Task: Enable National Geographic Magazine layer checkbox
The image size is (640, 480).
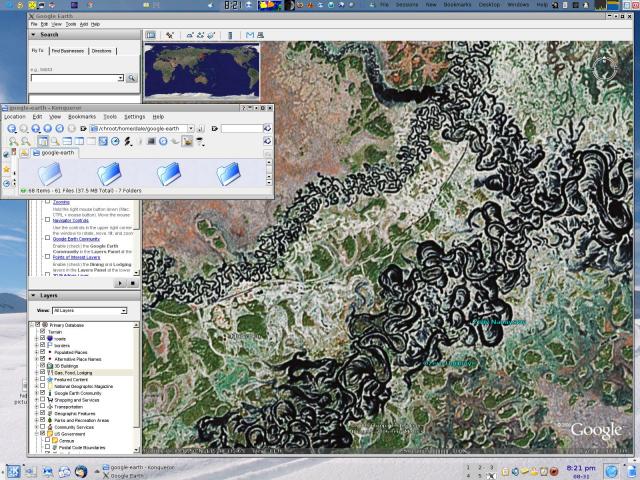Action: 42,386
